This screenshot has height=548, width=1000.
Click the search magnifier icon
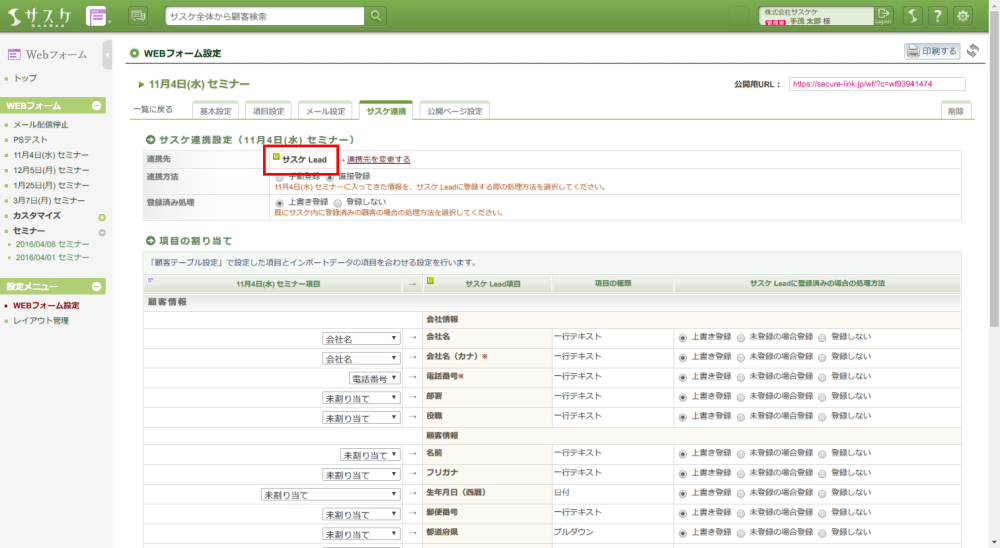point(376,16)
